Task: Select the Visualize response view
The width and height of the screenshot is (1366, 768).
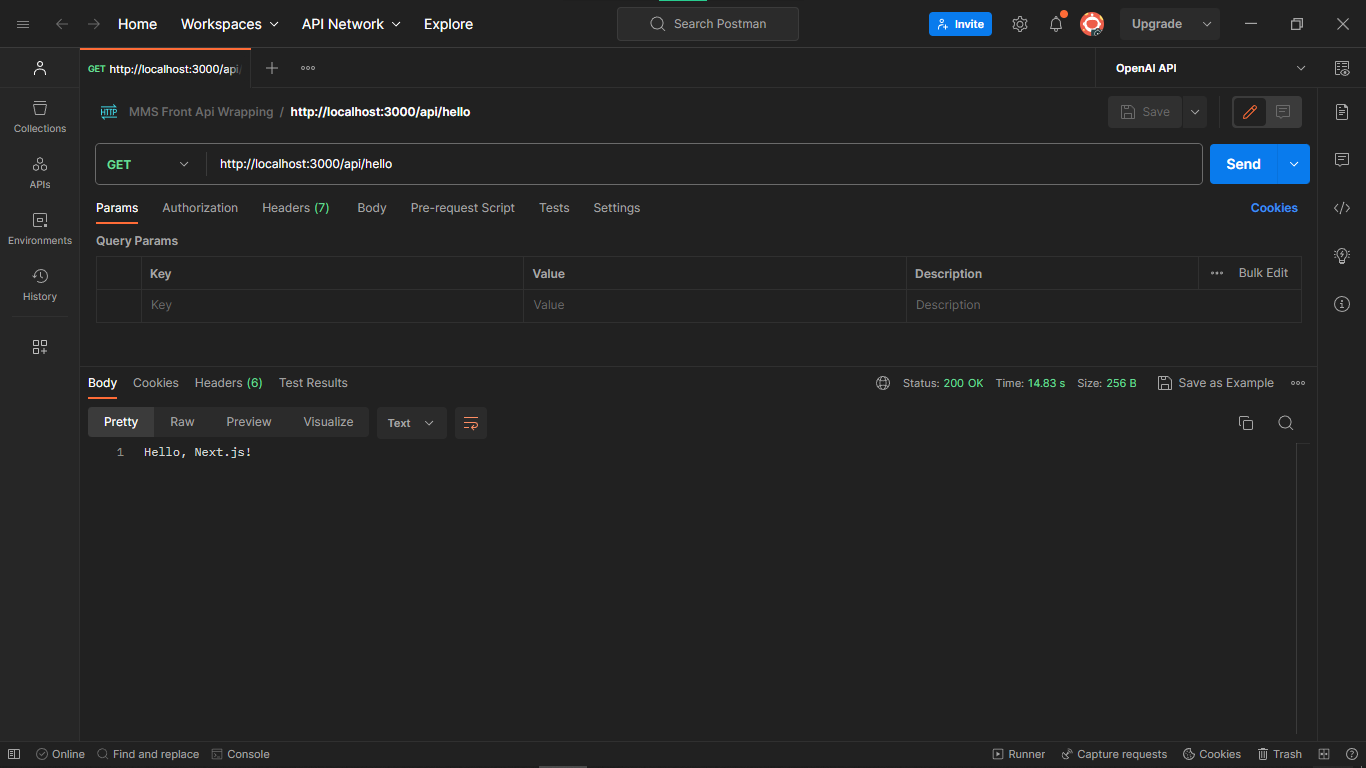Action: tap(329, 422)
